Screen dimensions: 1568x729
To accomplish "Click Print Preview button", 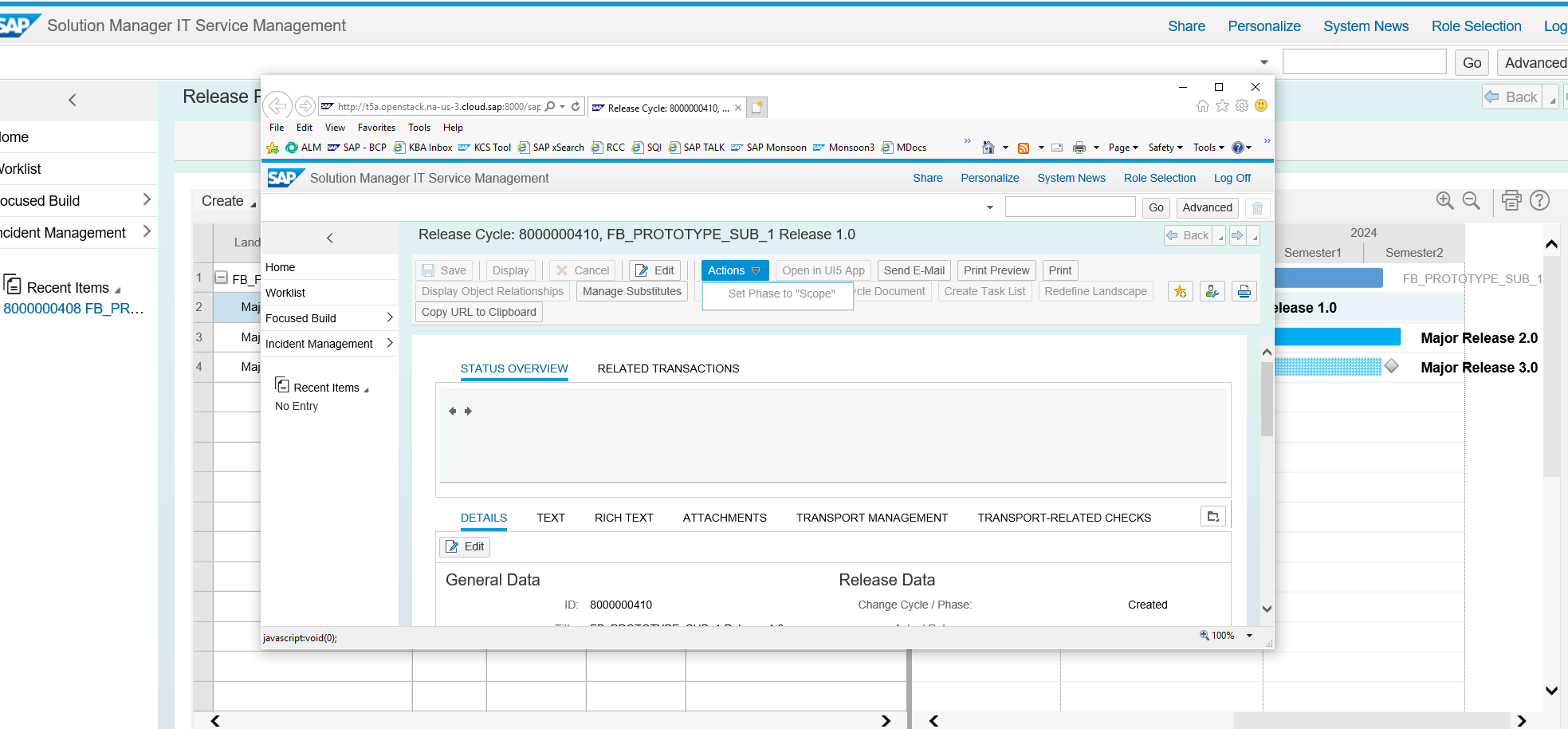I will (996, 270).
